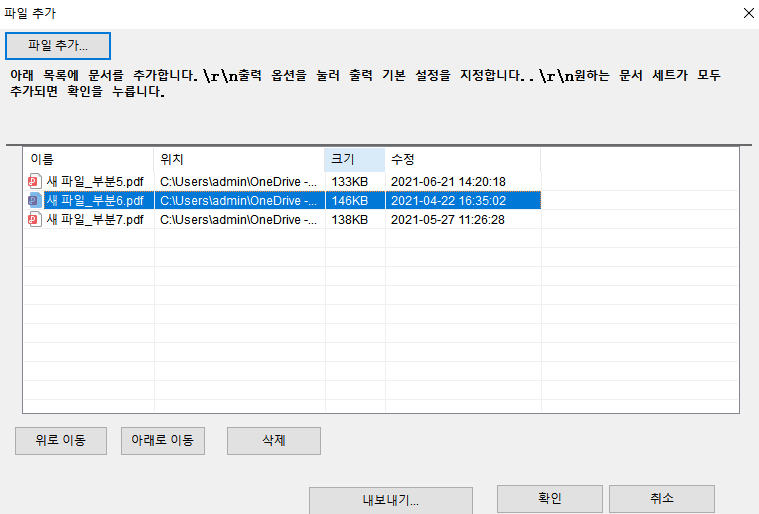Click the 파일 추가... button

(58, 46)
